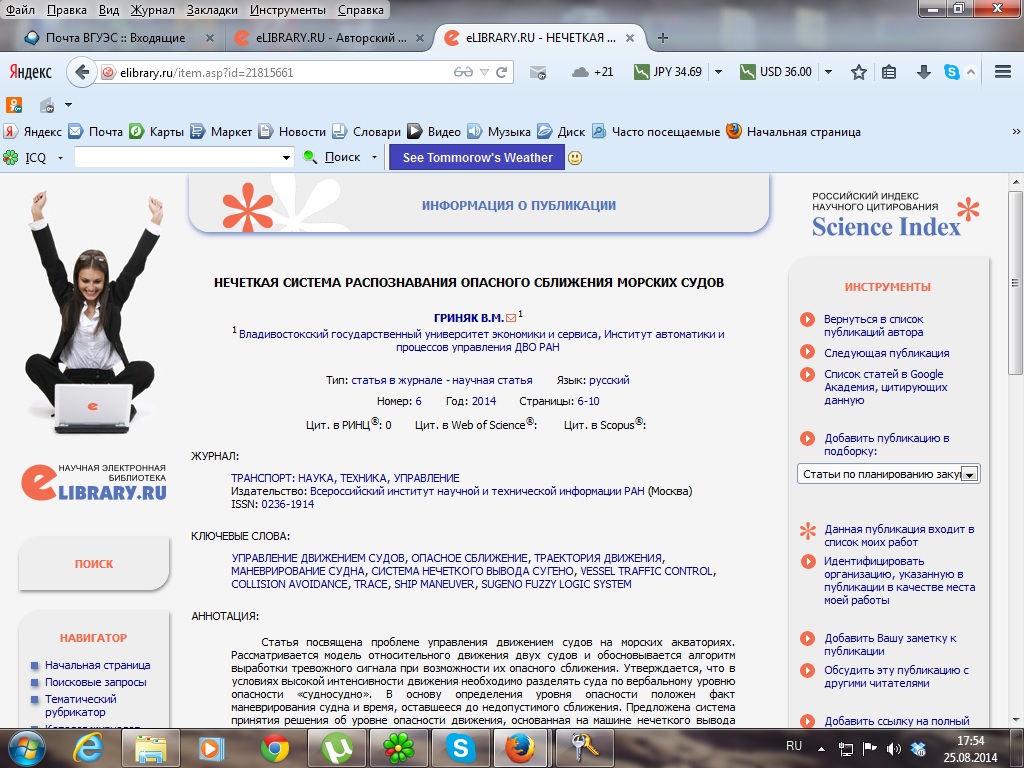Open the collection selection dropdown in the tools panel
This screenshot has width=1024, height=768.
(969, 474)
